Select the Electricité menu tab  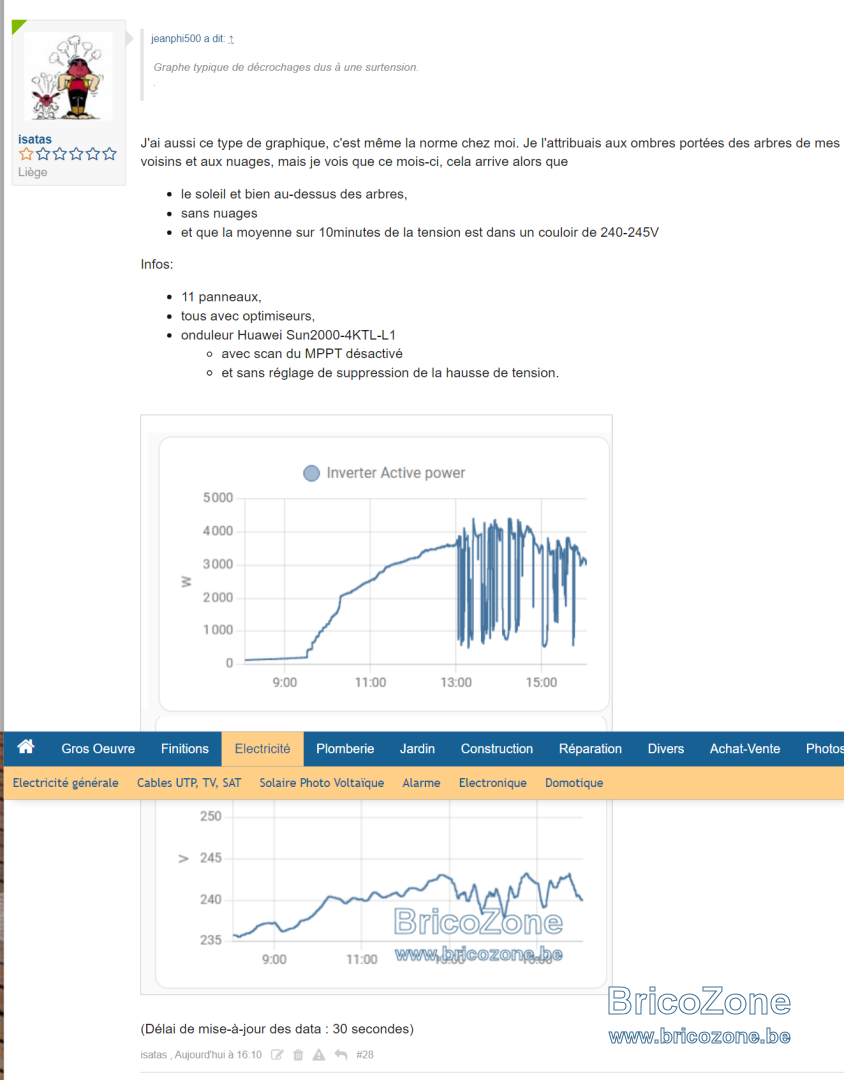coord(262,749)
